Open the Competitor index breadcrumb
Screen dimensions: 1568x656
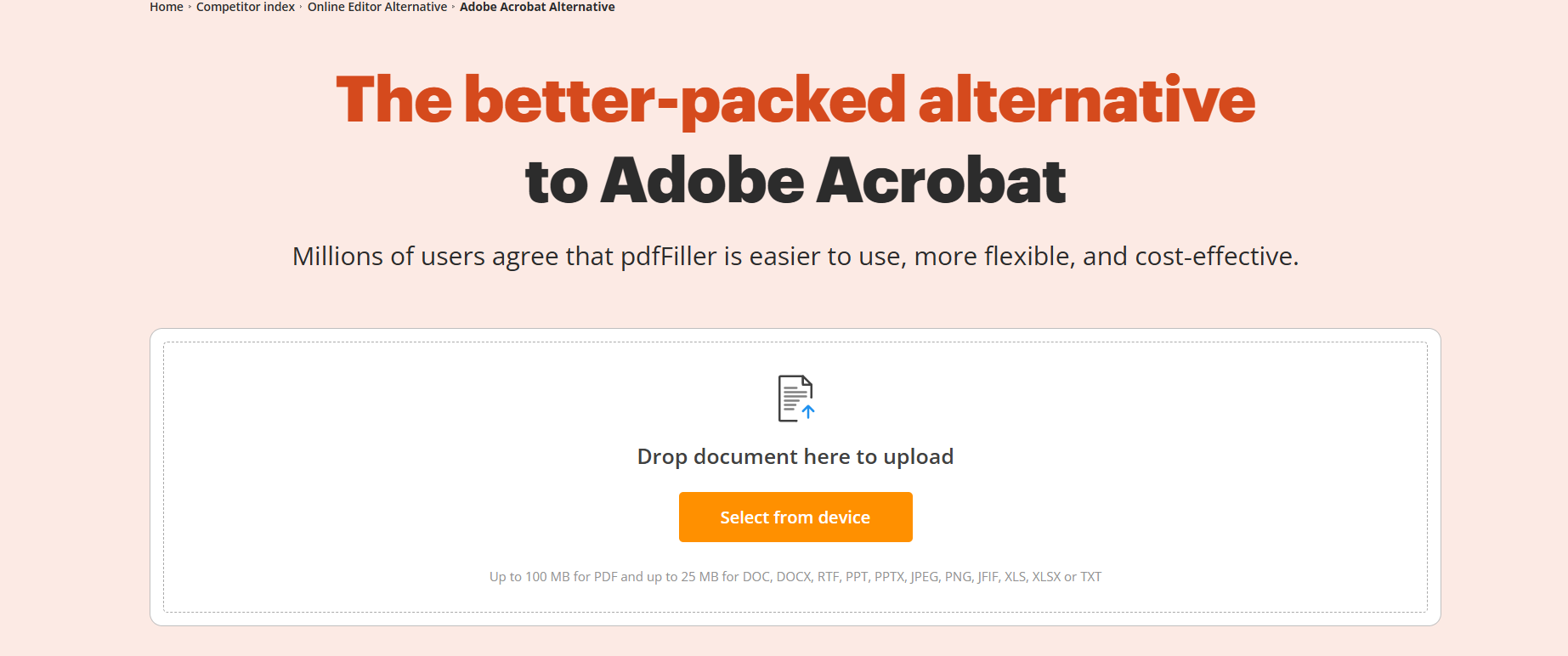pos(245,7)
